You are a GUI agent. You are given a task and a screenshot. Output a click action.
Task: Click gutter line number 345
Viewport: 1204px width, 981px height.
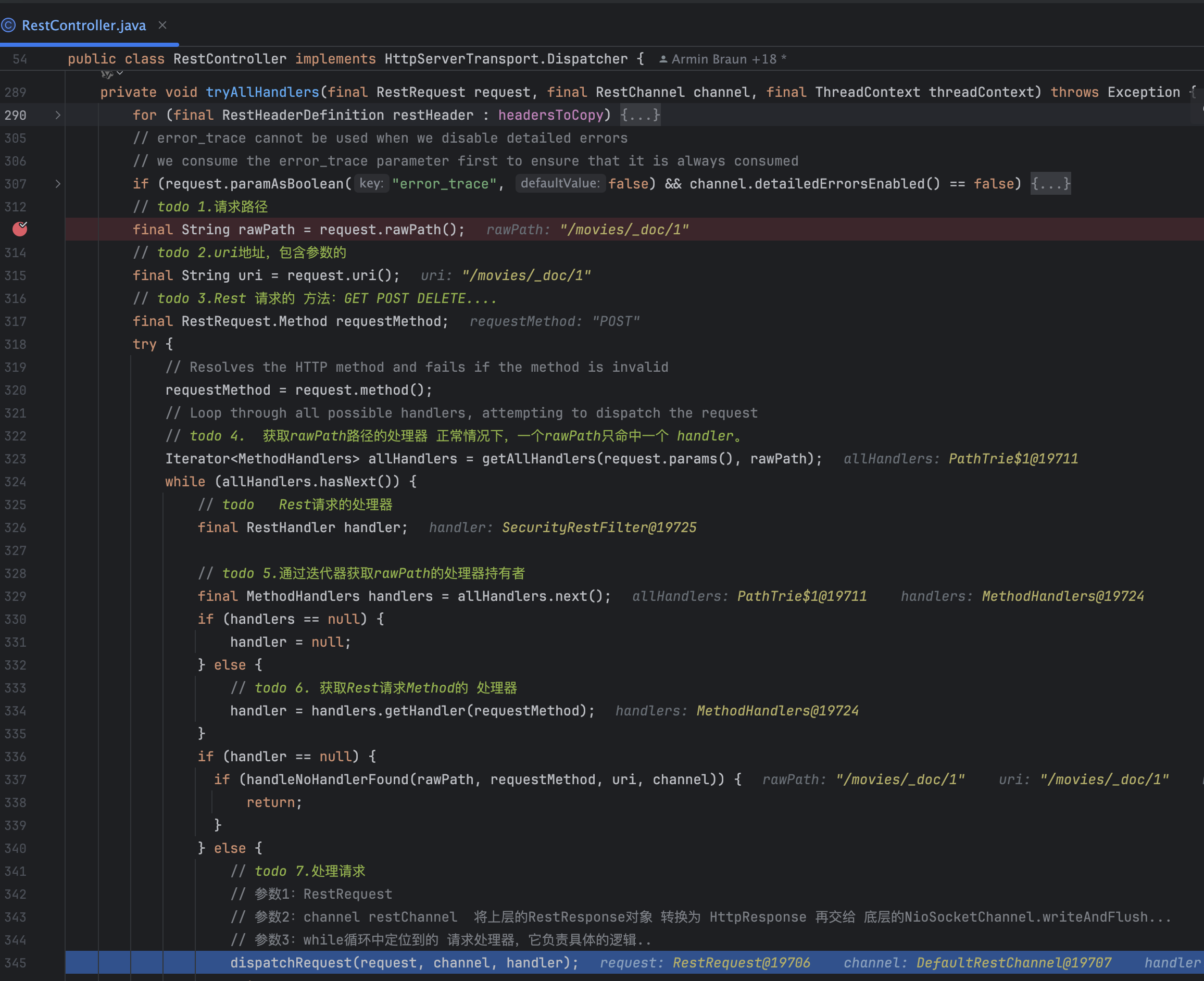point(15,962)
